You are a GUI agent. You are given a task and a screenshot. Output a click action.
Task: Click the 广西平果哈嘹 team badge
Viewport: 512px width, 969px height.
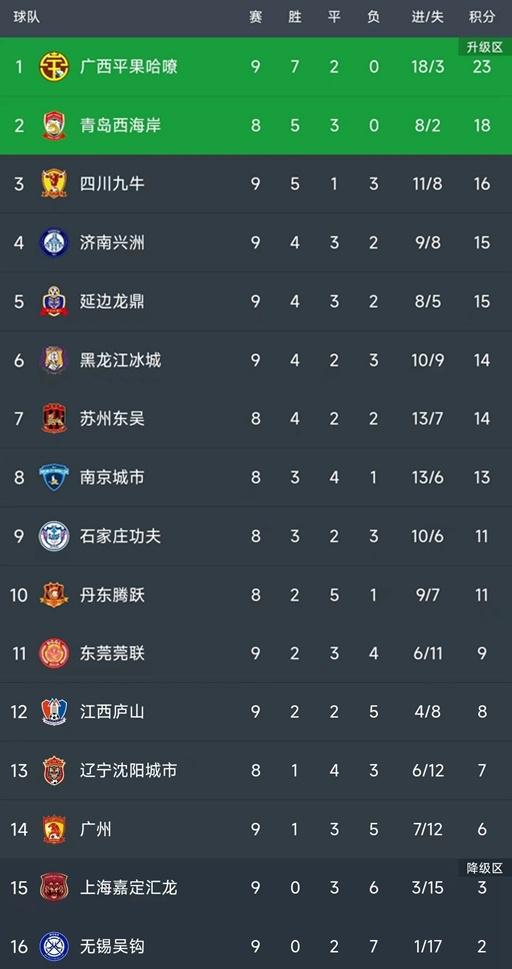click(54, 67)
